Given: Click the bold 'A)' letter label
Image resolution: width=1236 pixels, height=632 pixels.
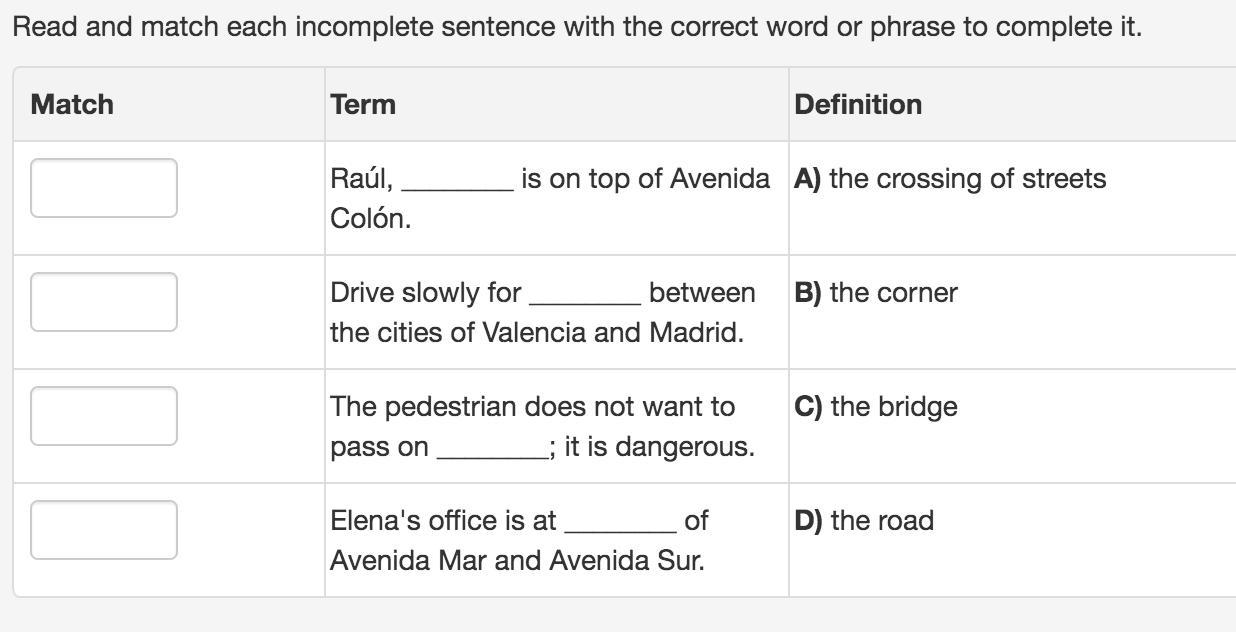Looking at the screenshot, I should pos(807,179).
